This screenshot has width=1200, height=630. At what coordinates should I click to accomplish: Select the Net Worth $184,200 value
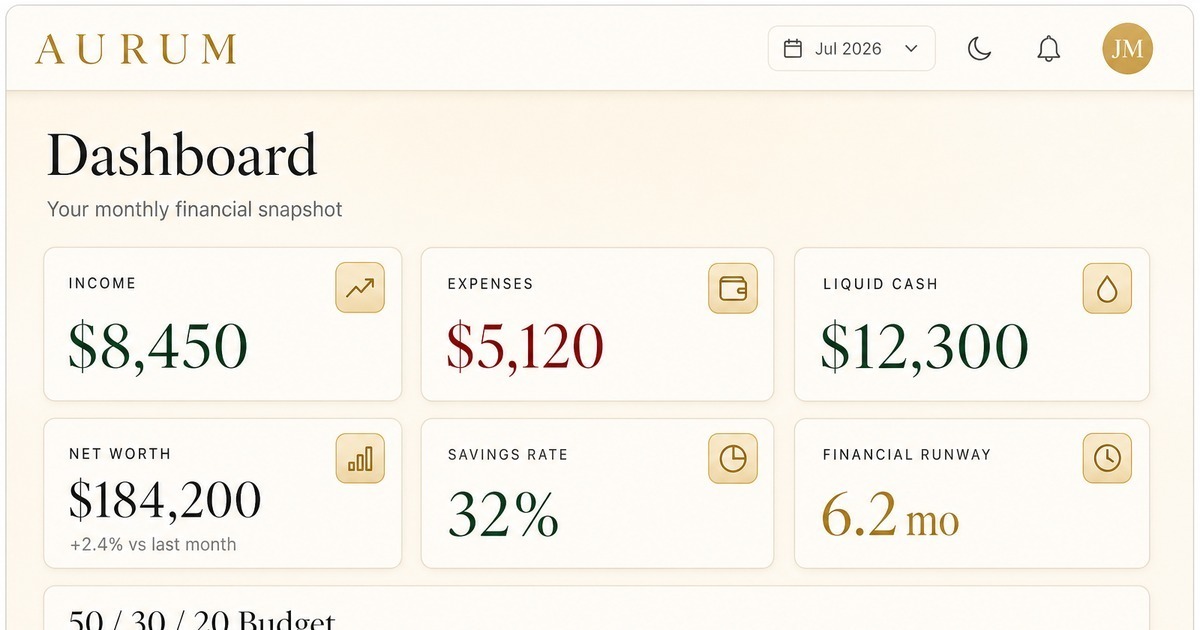[165, 499]
